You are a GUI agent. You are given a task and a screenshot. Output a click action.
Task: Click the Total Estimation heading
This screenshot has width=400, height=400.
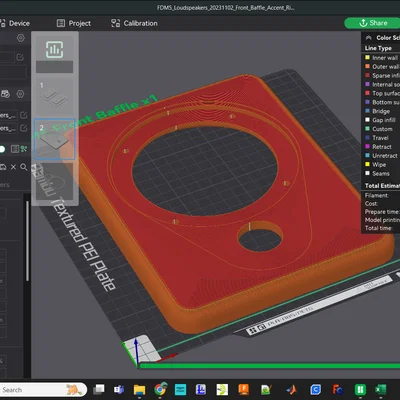(x=382, y=186)
